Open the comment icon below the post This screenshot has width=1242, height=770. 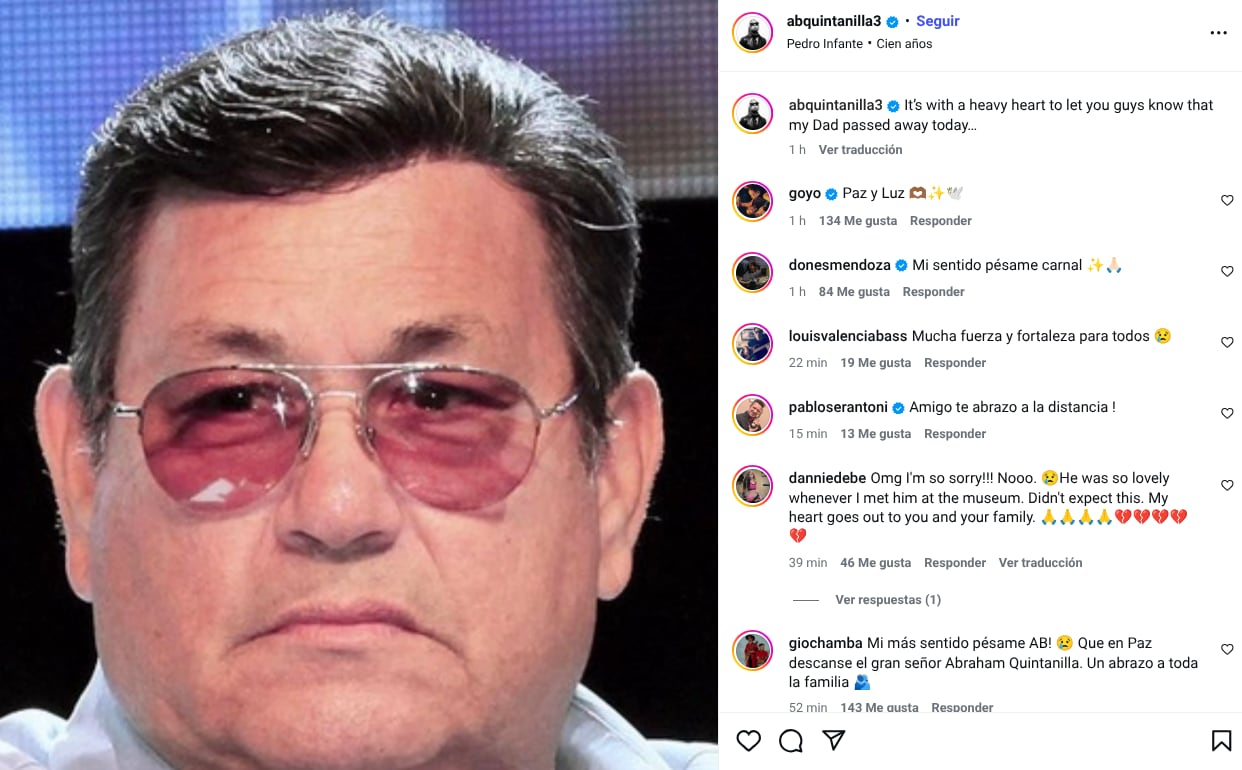[x=791, y=740]
